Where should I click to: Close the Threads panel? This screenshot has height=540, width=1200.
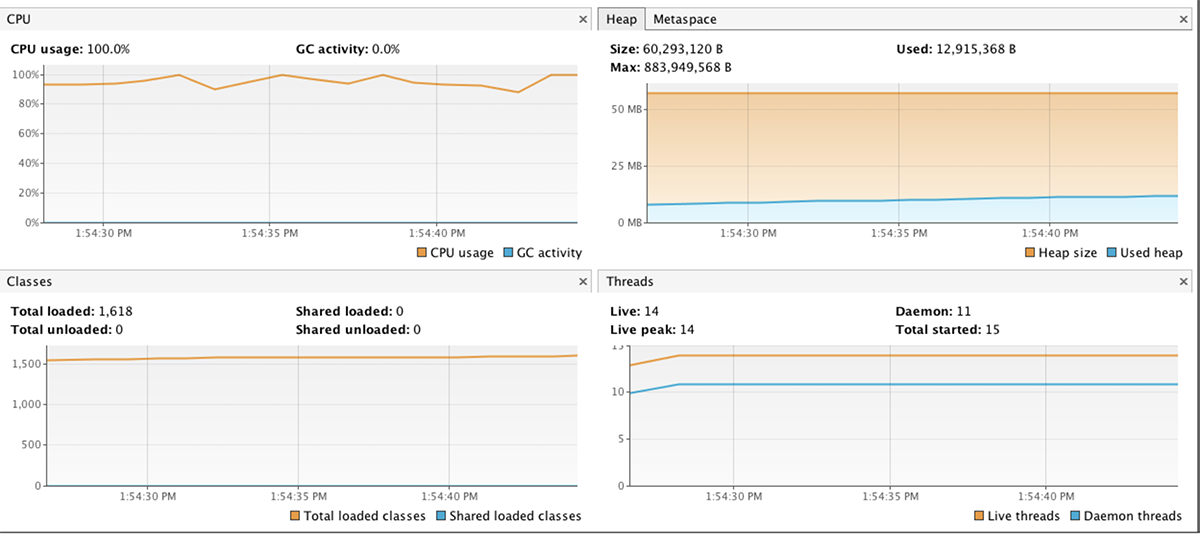click(x=1183, y=282)
